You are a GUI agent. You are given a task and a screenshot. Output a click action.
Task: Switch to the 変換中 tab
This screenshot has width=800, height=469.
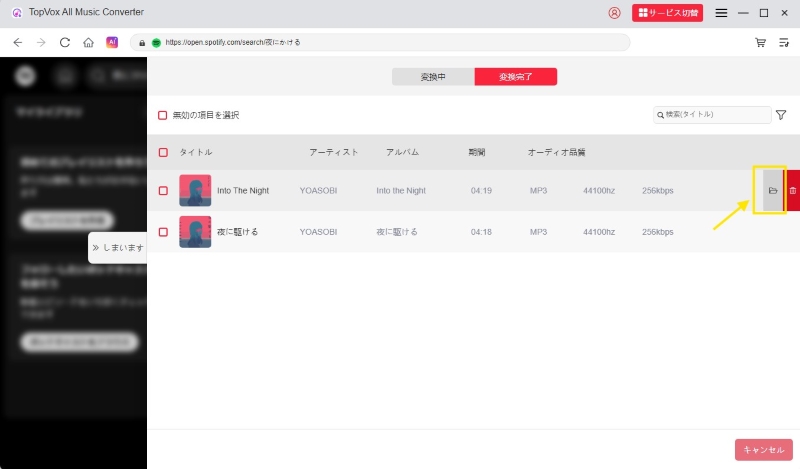pyautogui.click(x=433, y=77)
